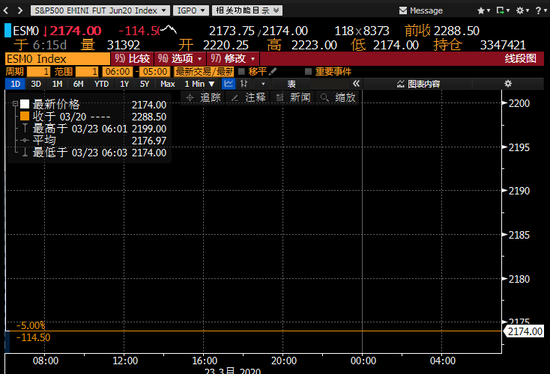The image size is (550, 374).
Task: Switch to the 3D range tab
Action: 36,84
